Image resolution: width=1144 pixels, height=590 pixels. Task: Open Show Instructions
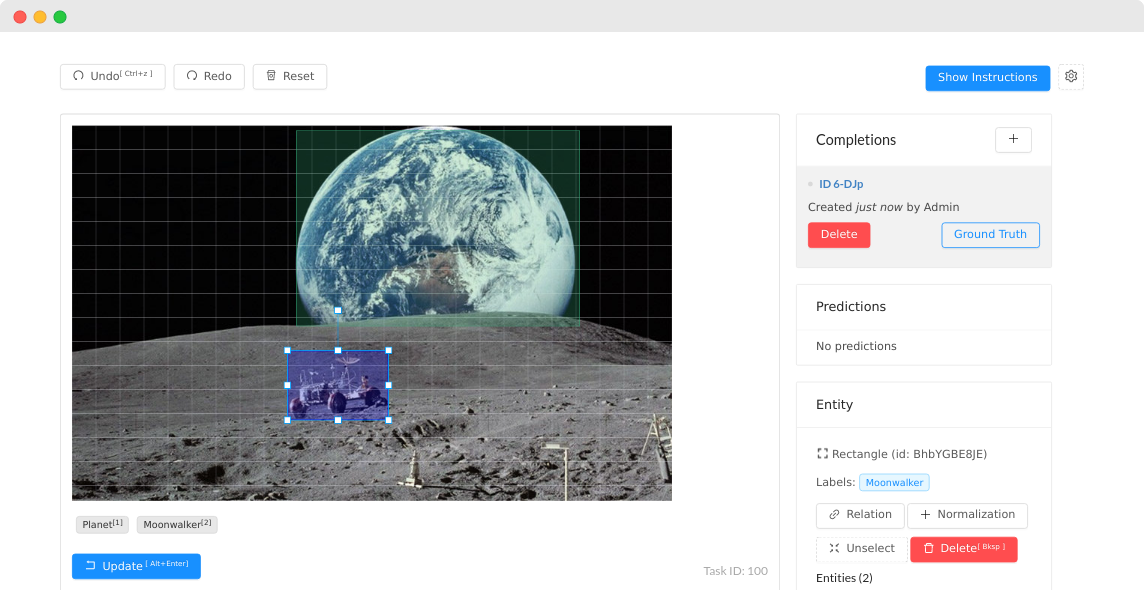pyautogui.click(x=987, y=78)
